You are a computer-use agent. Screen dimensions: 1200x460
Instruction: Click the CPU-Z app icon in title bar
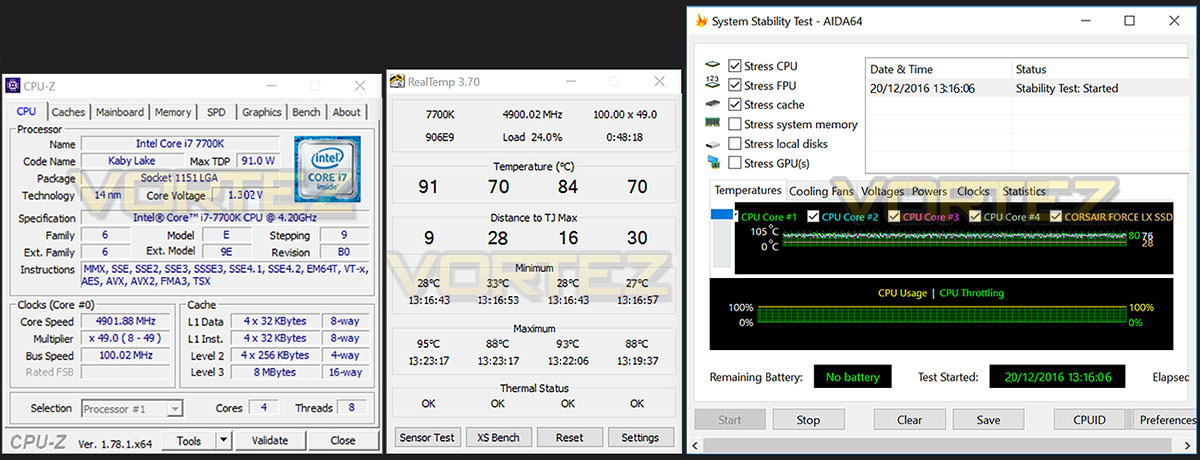(x=13, y=86)
